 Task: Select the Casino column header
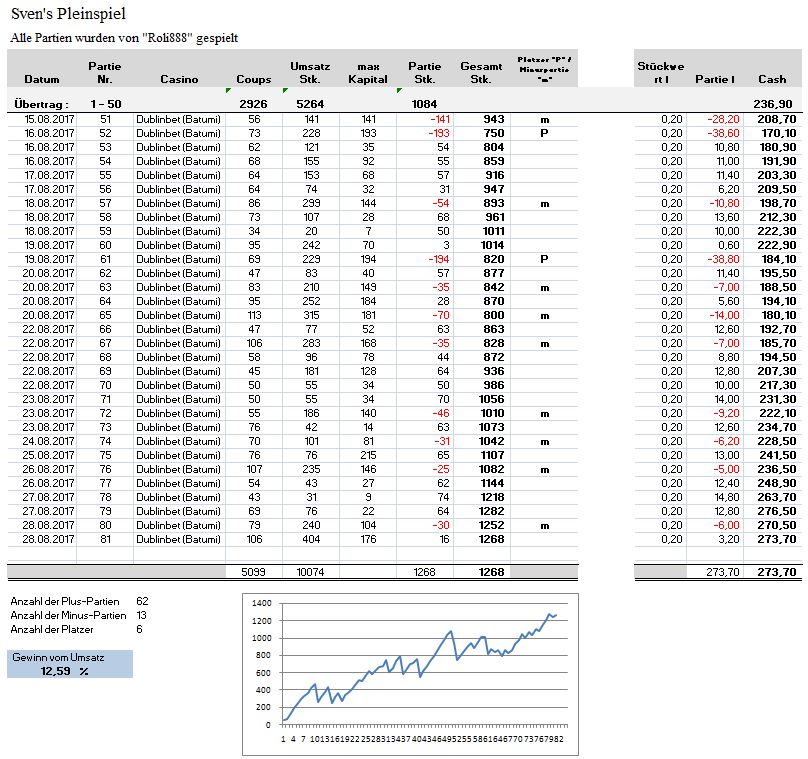click(x=179, y=79)
